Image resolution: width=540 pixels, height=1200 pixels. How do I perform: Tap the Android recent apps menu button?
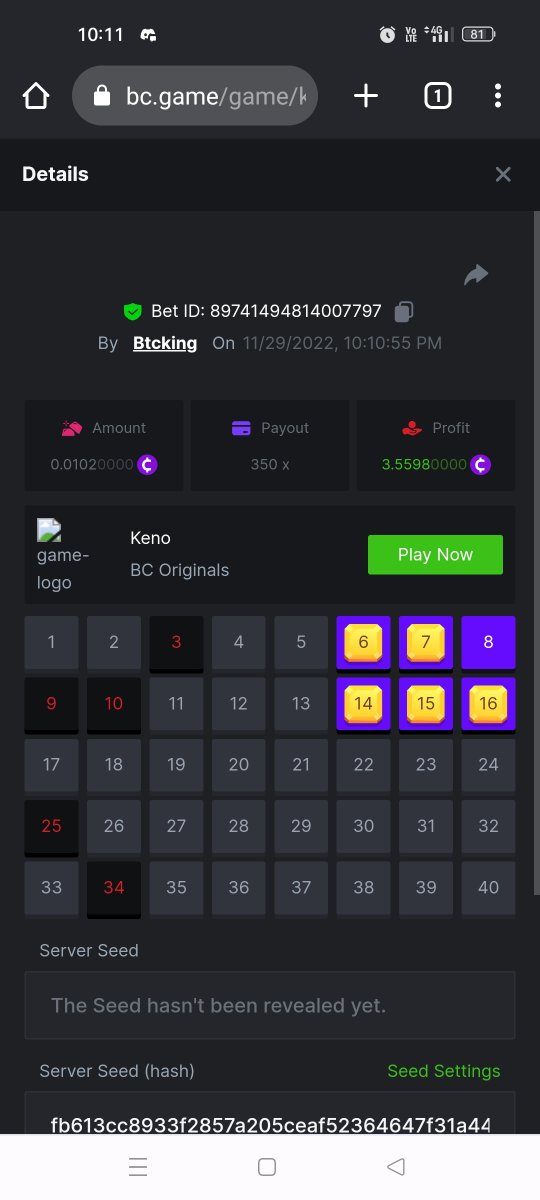click(x=138, y=1167)
